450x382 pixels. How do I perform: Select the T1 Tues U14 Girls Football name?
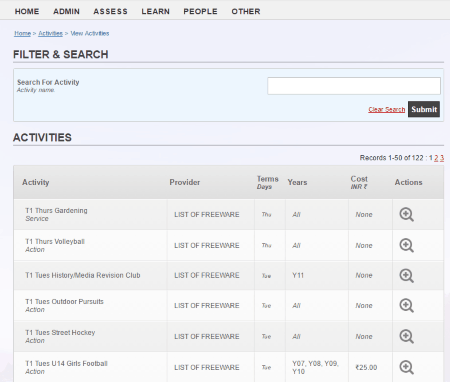(66, 364)
